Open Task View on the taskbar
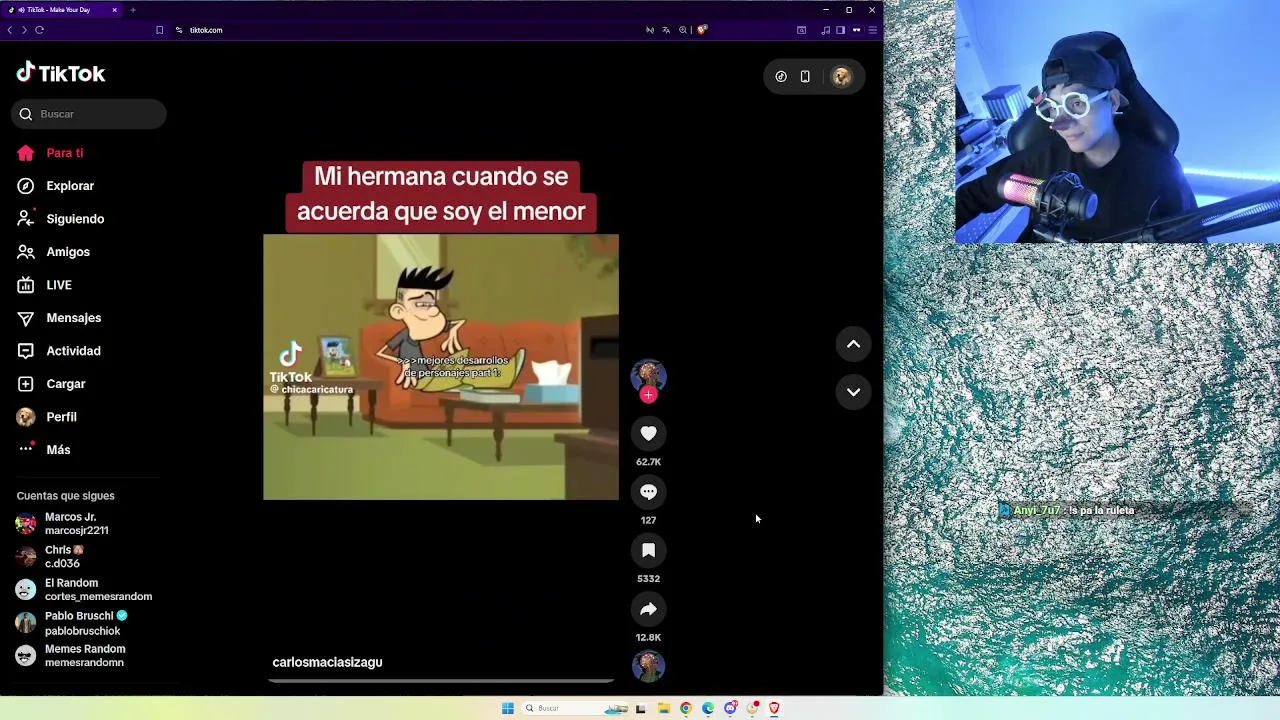1280x720 pixels. coord(640,708)
